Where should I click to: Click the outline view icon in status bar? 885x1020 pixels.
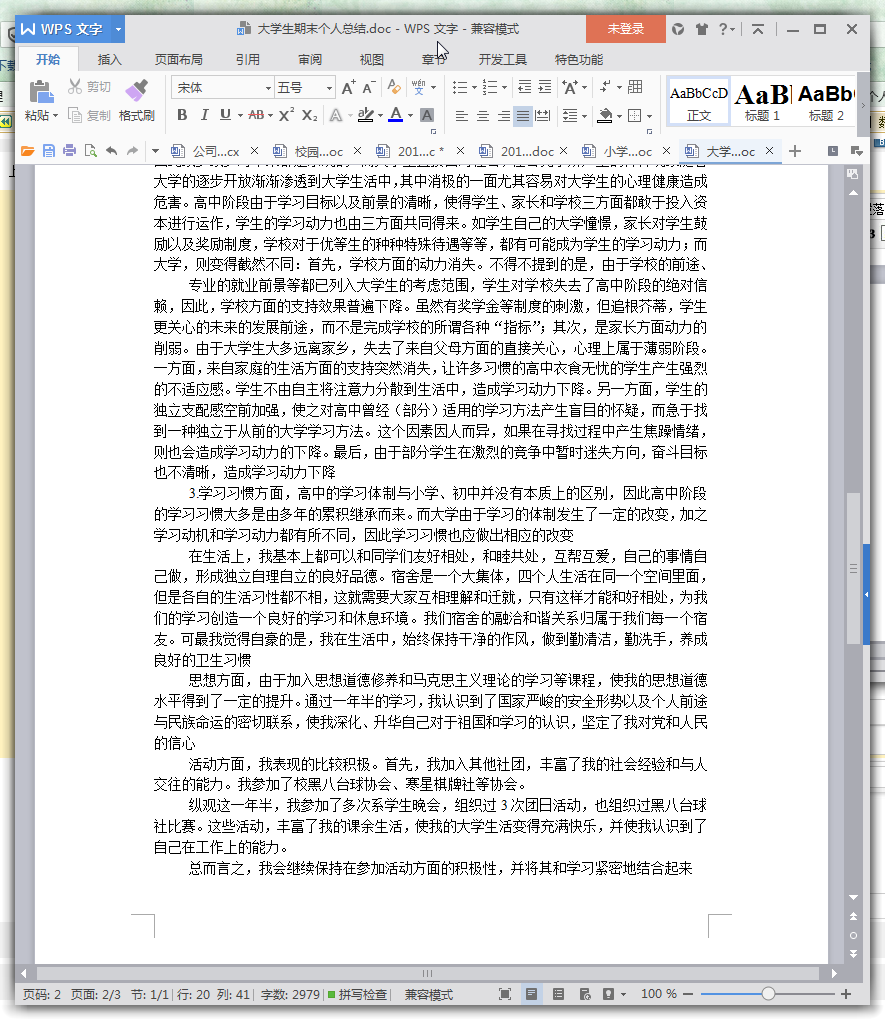coord(558,994)
